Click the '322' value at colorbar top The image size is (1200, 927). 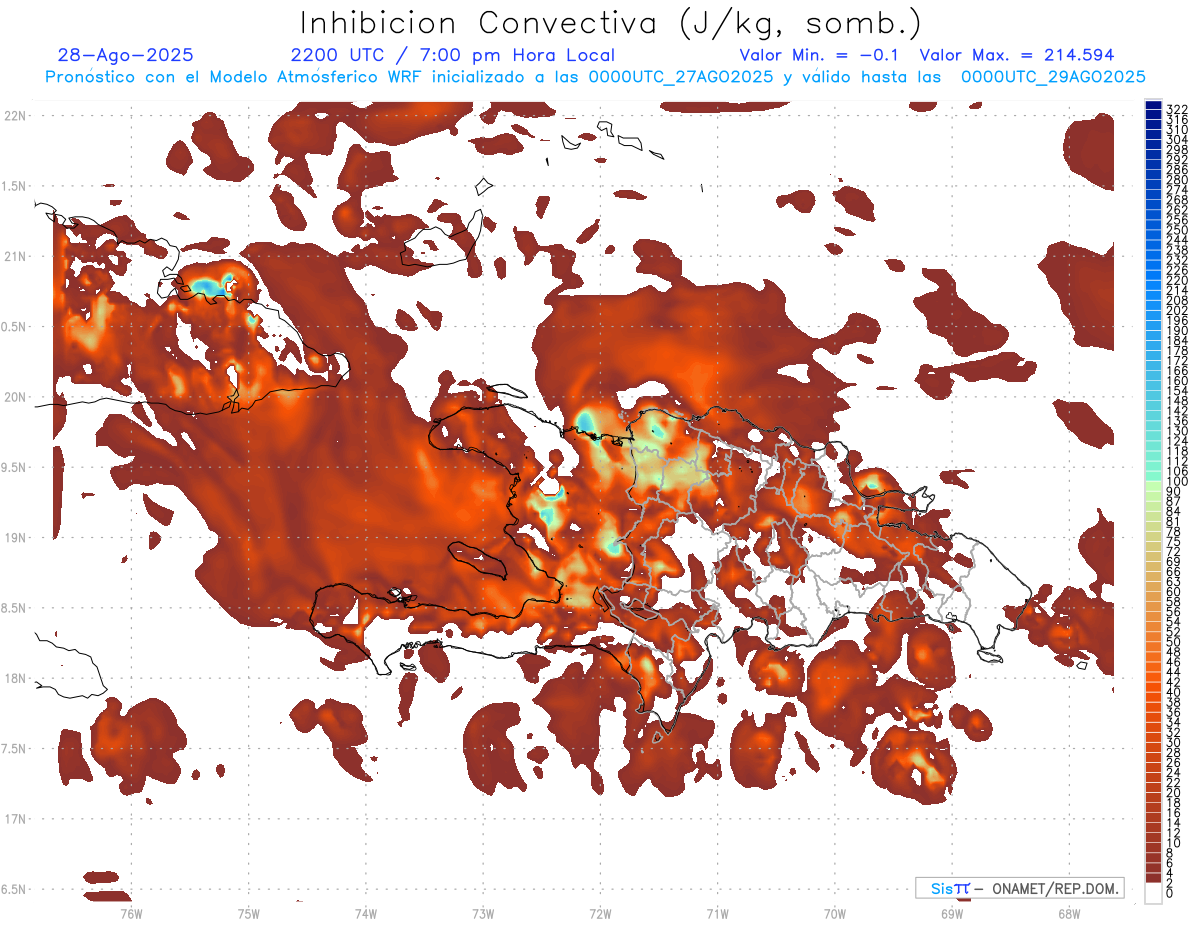click(1177, 108)
